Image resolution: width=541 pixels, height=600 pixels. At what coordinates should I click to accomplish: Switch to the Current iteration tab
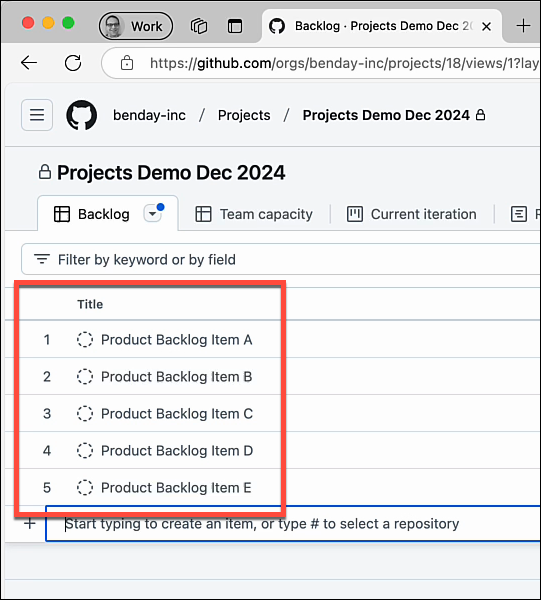(412, 214)
